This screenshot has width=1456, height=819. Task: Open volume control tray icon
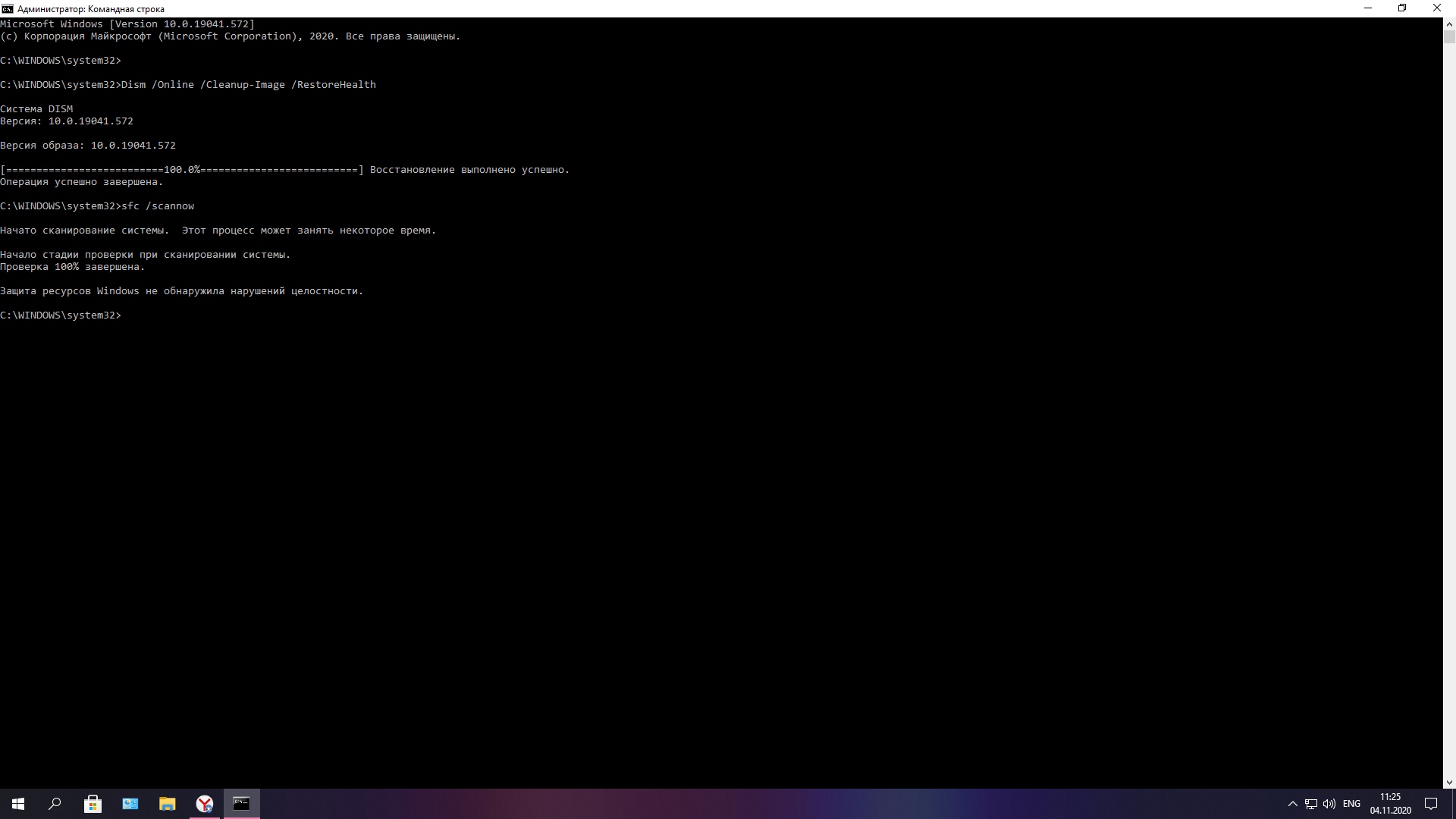[x=1329, y=804]
